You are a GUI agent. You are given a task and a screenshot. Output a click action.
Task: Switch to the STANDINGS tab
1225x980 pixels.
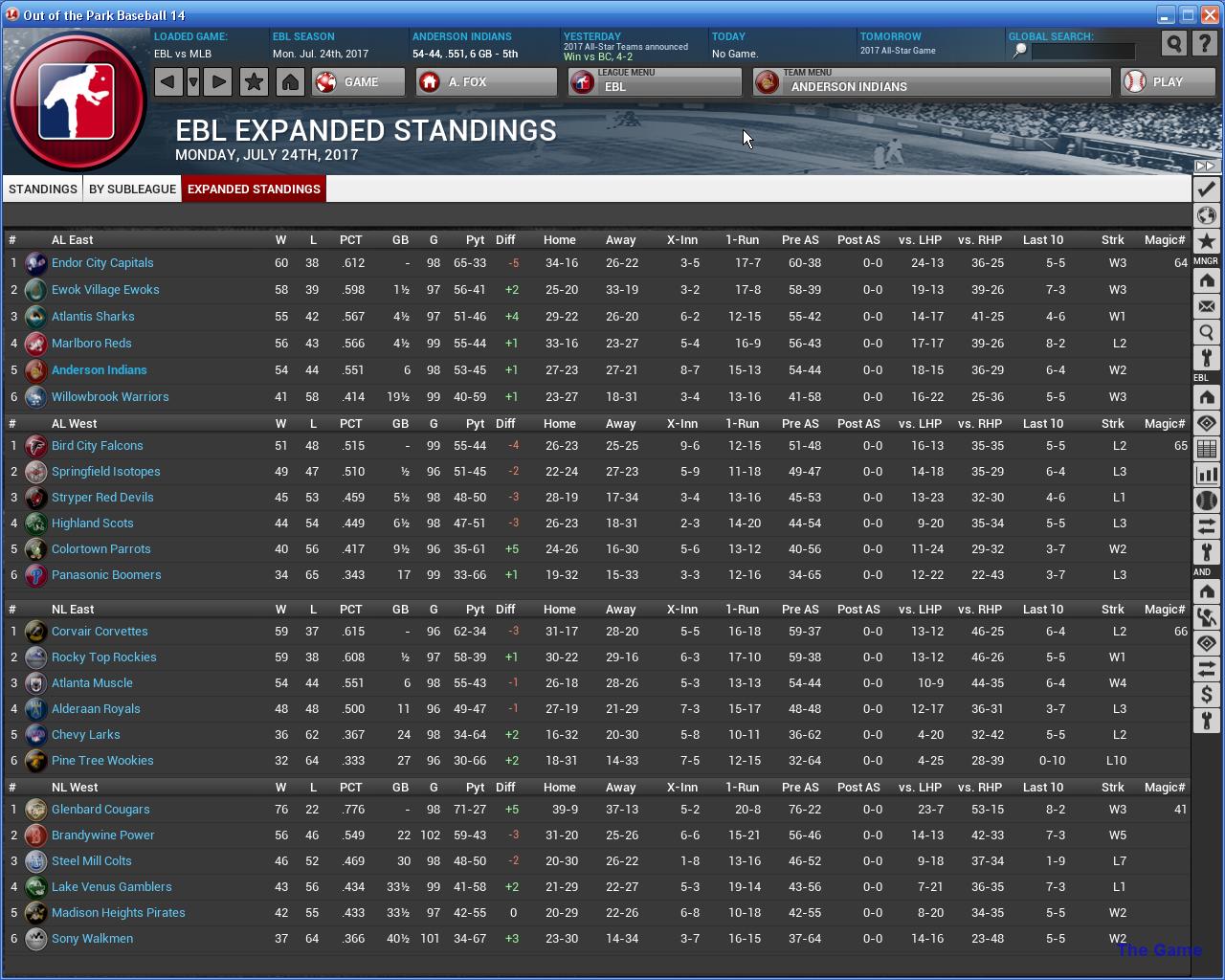43,189
